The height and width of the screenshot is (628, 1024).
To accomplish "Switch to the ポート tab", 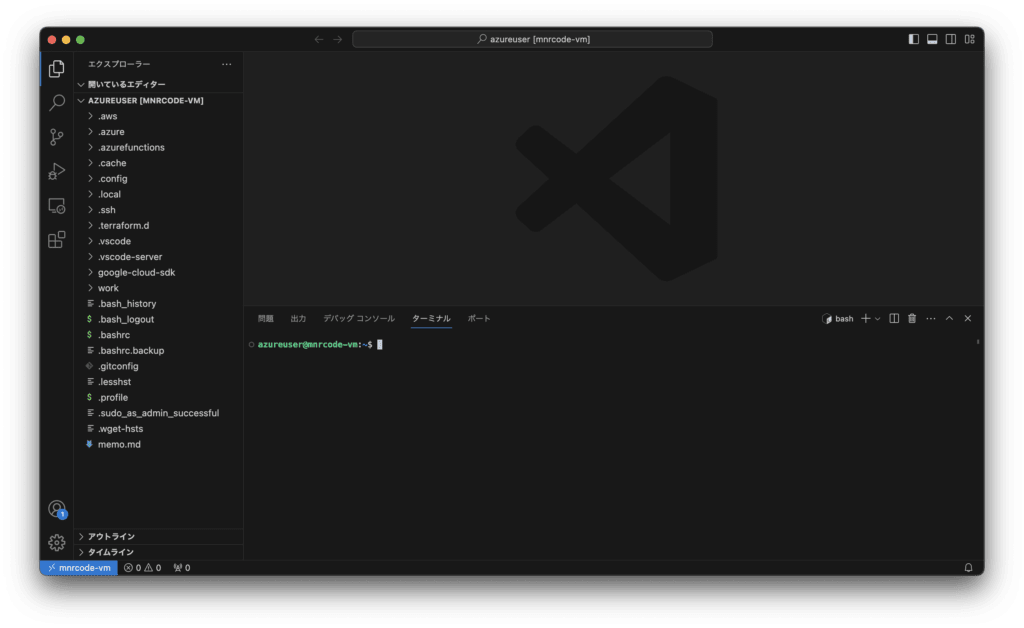I will click(x=479, y=319).
